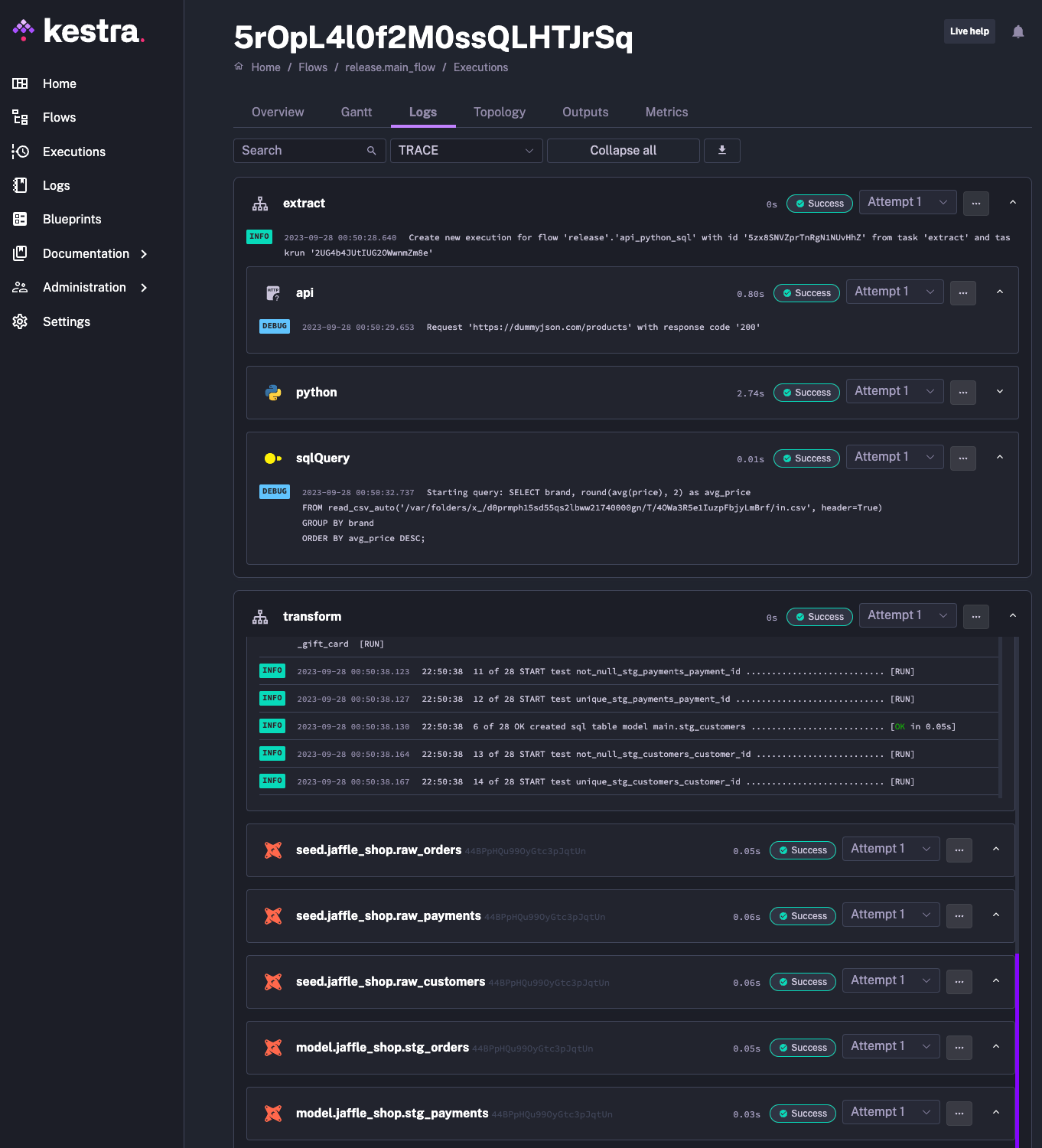Collapse the extract task section
Image resolution: width=1042 pixels, height=1148 pixels.
(x=1012, y=203)
